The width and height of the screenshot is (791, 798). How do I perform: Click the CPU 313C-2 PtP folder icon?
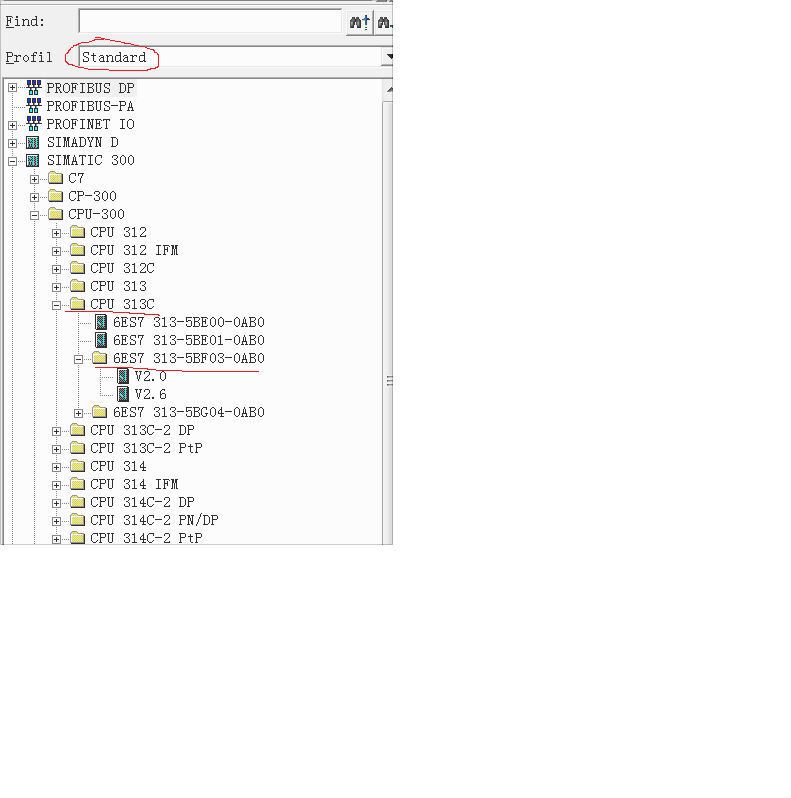(x=77, y=448)
